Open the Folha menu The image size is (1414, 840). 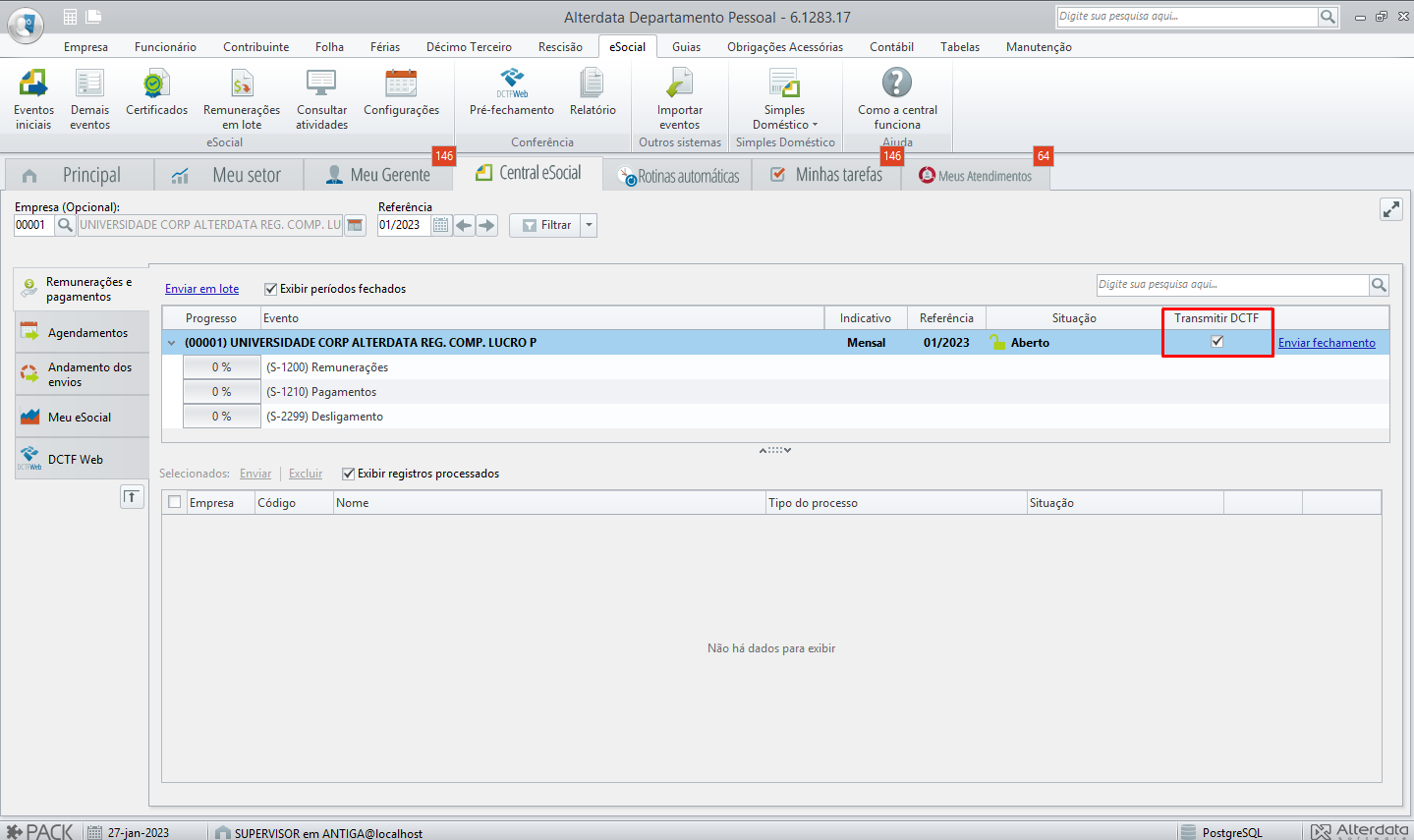(x=329, y=47)
